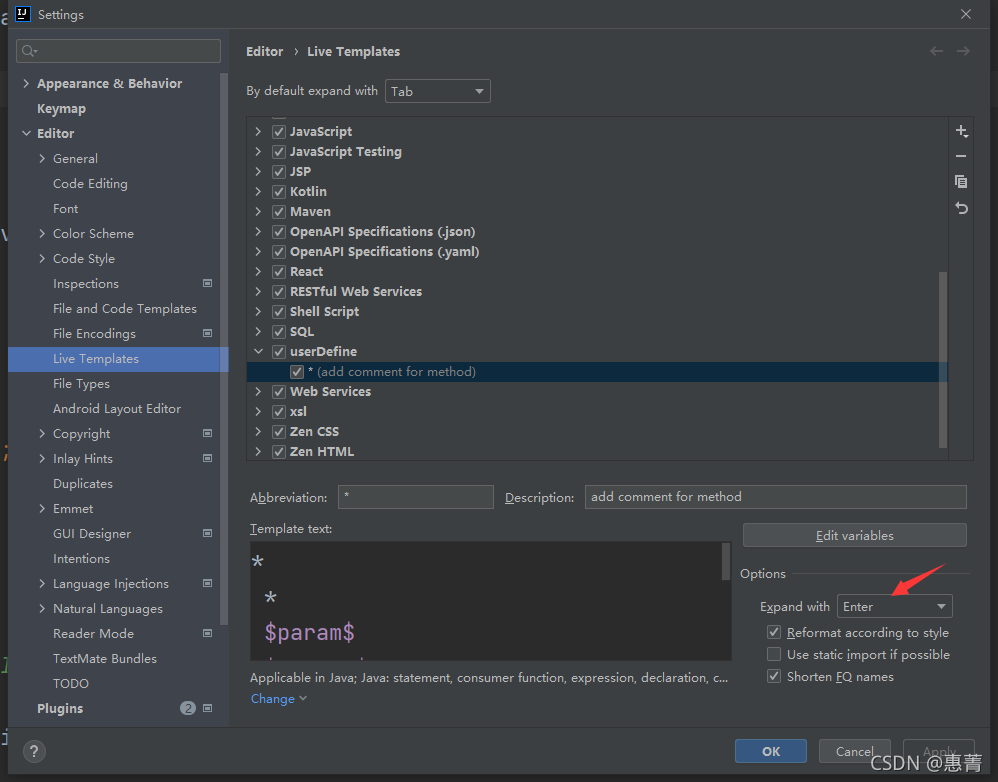
Task: Open the help question mark button
Action: (34, 751)
